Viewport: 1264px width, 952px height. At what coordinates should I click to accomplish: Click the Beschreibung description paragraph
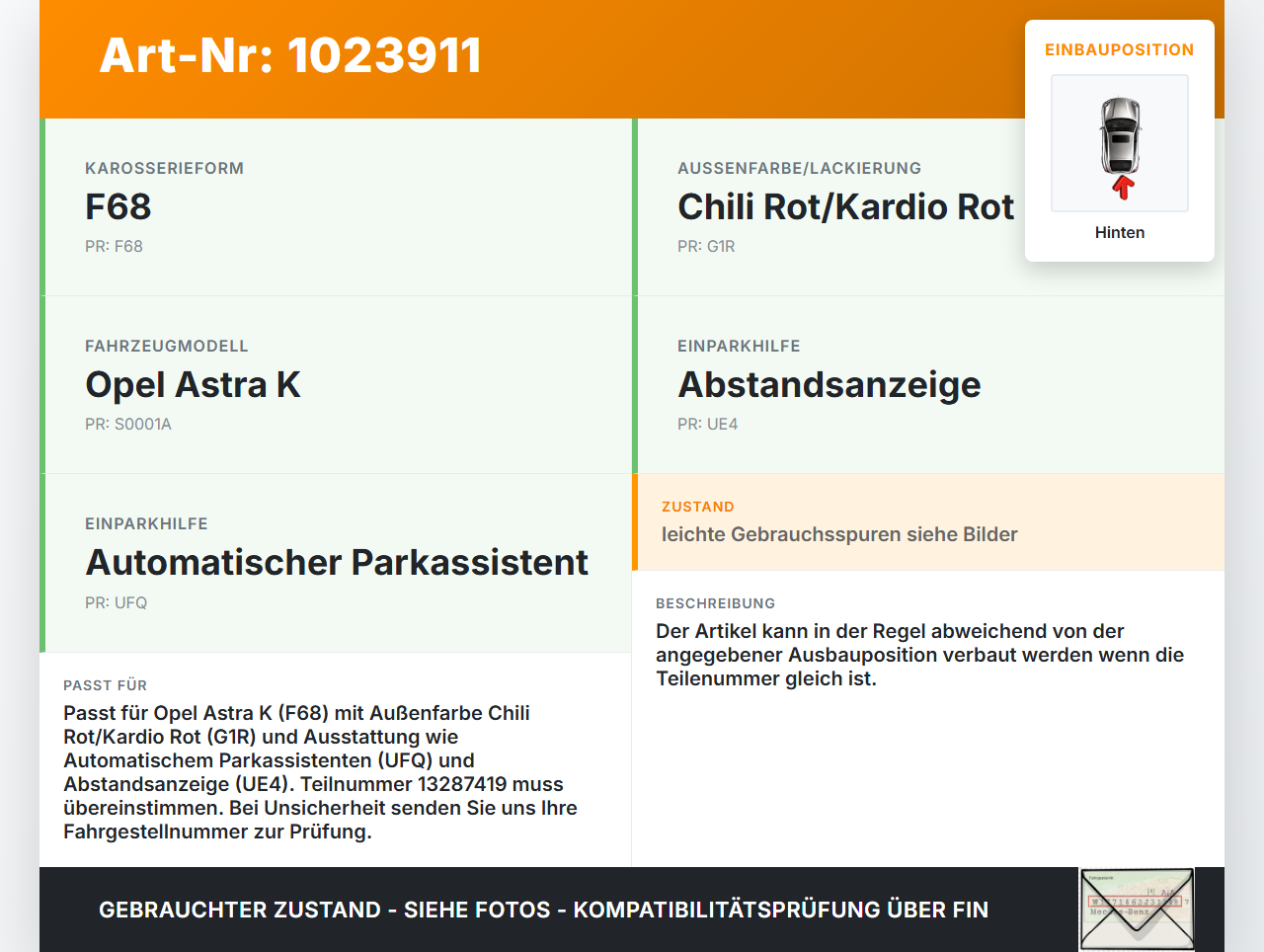tap(919, 655)
